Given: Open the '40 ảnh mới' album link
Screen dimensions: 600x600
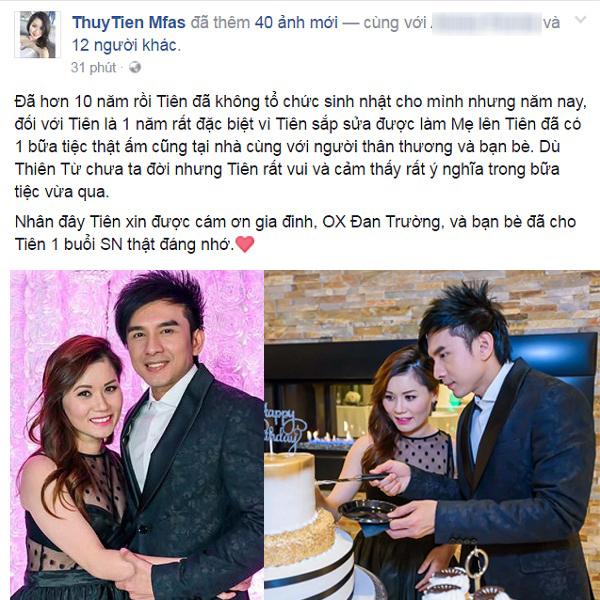Looking at the screenshot, I should tap(296, 23).
